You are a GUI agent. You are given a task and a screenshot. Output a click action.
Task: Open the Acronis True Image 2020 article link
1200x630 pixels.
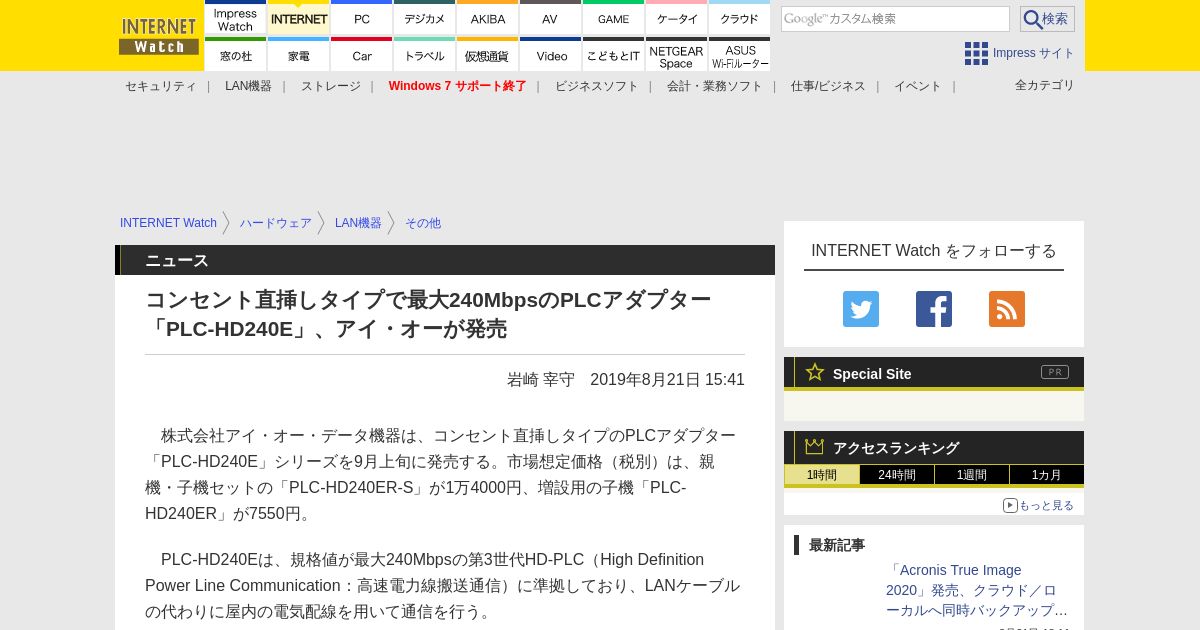977,590
